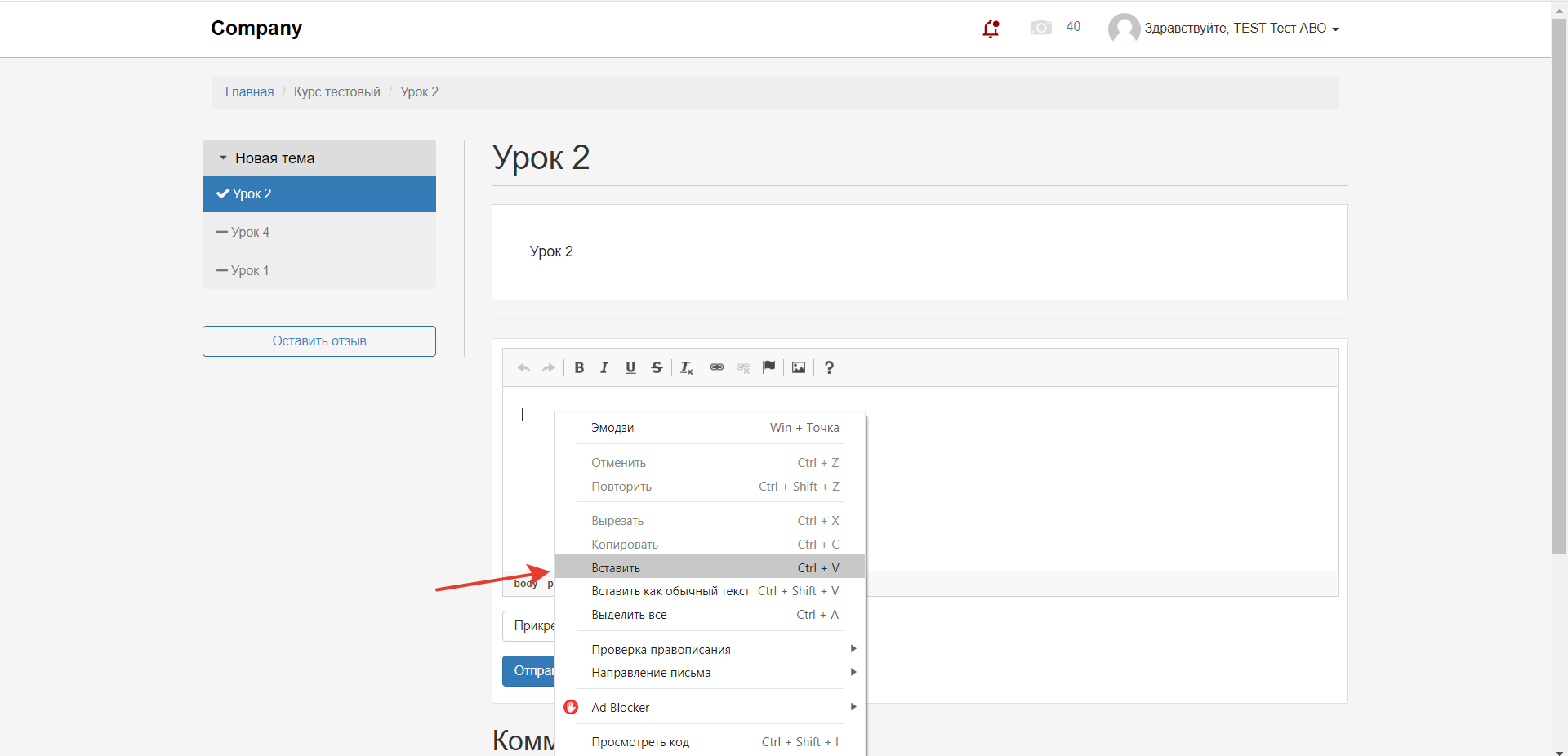
Task: Click the remove formatting icon
Action: 687,368
